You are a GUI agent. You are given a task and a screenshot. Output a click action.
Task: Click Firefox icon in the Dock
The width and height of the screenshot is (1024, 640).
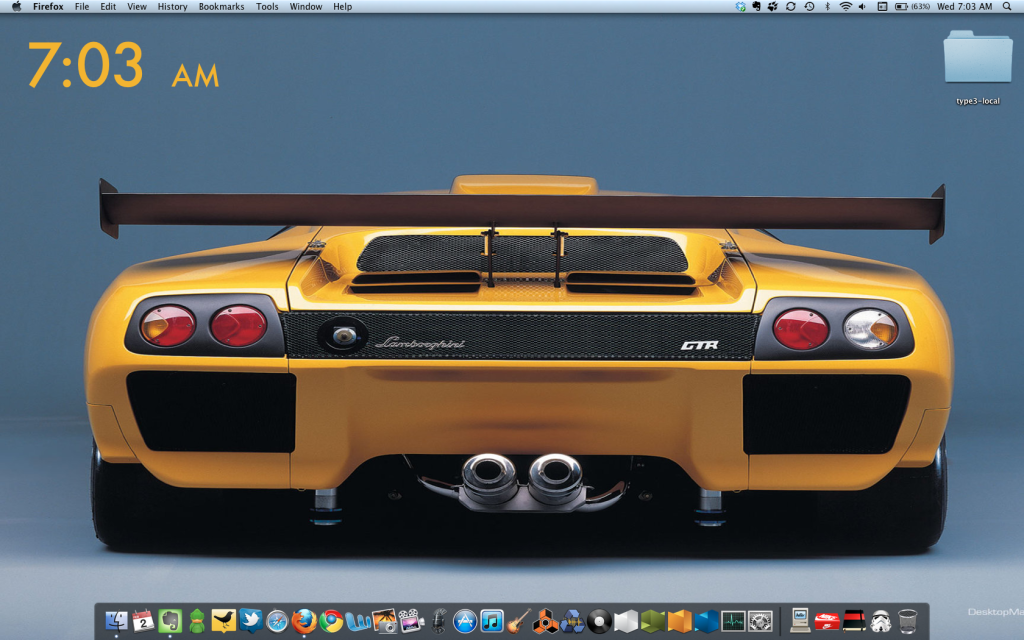click(x=304, y=620)
